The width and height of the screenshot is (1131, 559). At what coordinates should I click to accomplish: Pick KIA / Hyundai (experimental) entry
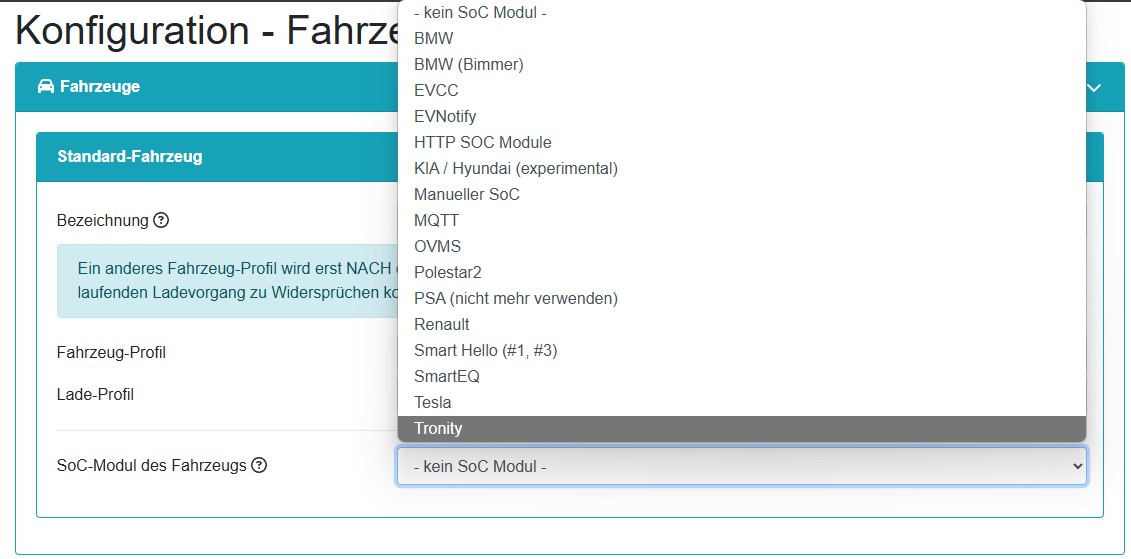pos(516,168)
